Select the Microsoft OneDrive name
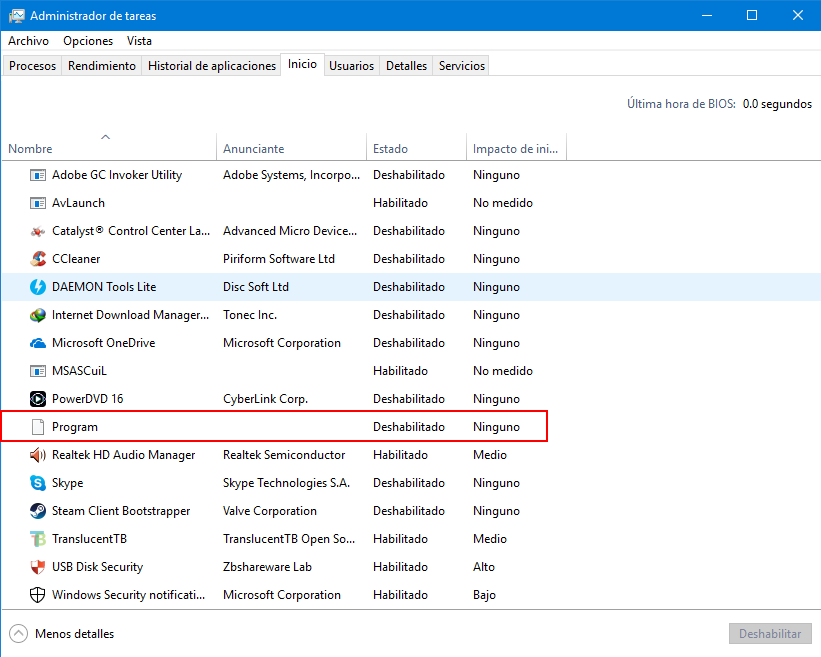This screenshot has height=657, width=821. tap(103, 343)
